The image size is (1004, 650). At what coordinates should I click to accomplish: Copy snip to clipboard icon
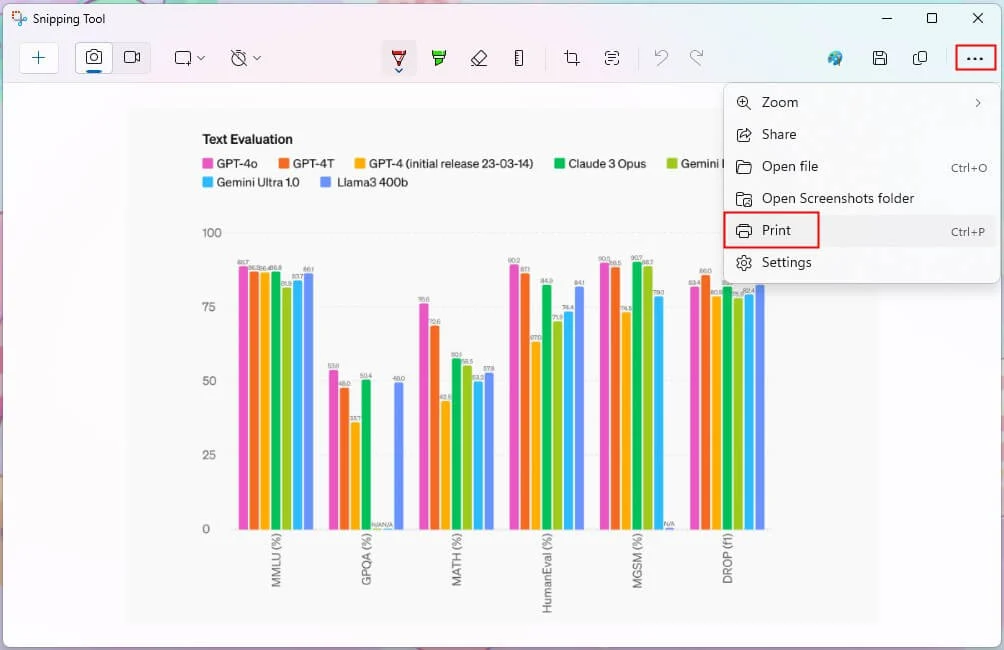(919, 58)
